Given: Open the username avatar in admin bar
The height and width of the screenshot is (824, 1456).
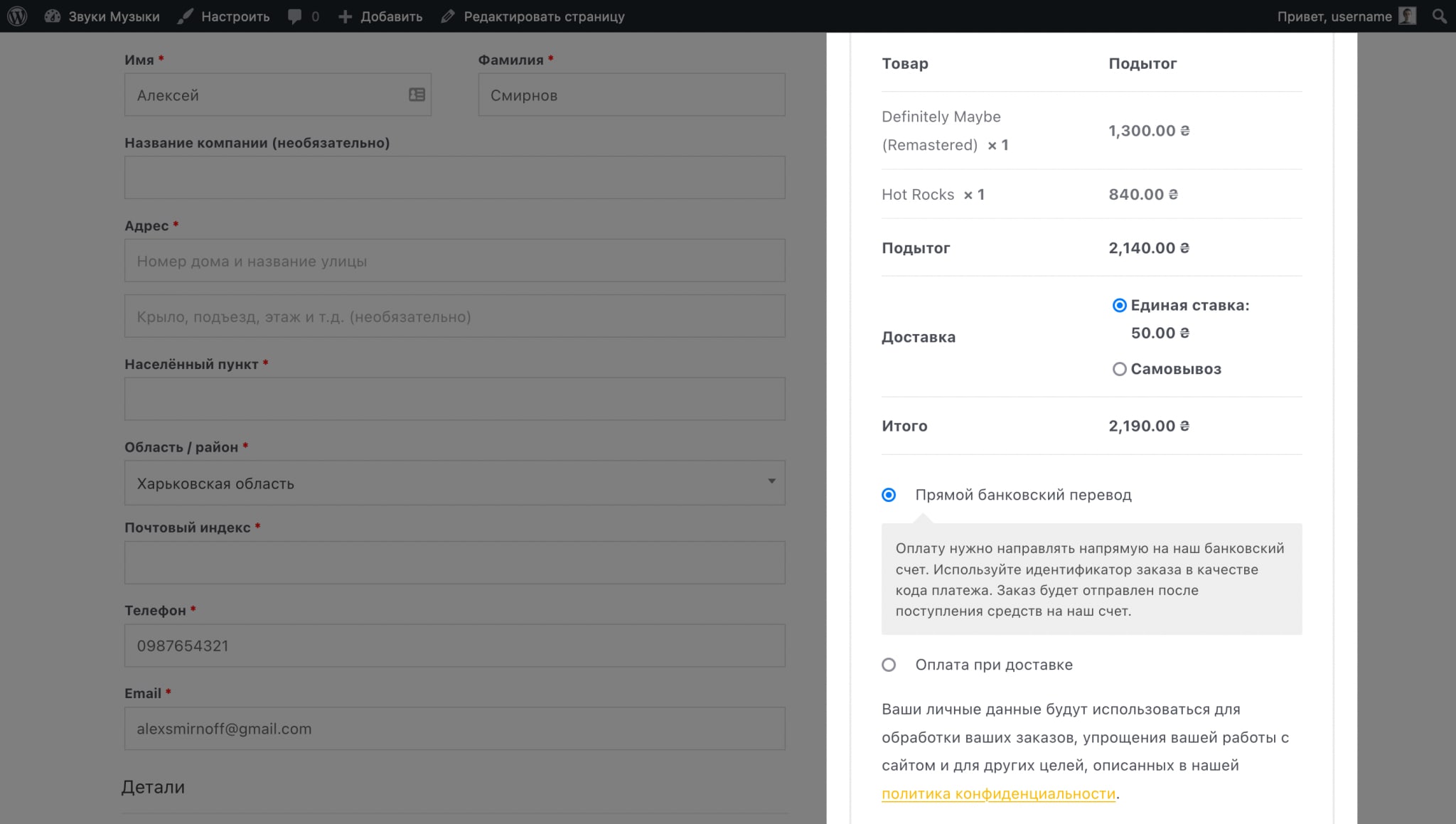Looking at the screenshot, I should 1407,16.
